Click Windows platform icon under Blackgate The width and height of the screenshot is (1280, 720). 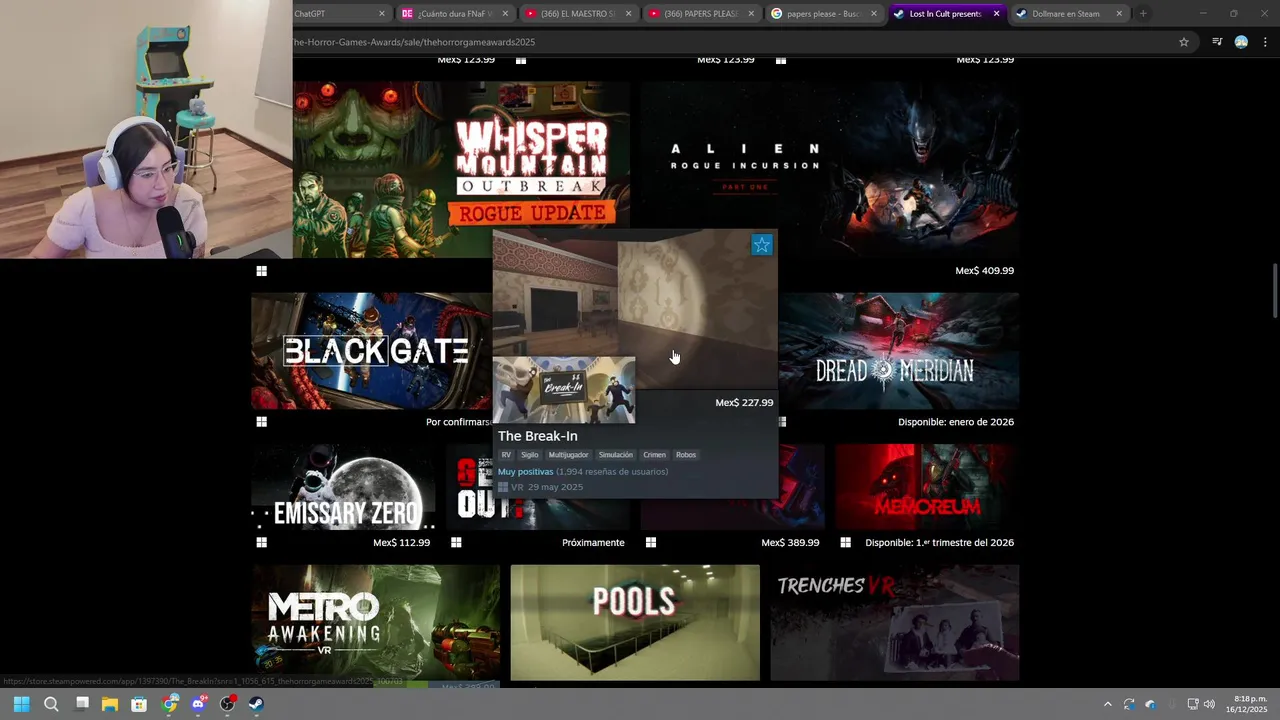pyautogui.click(x=262, y=422)
